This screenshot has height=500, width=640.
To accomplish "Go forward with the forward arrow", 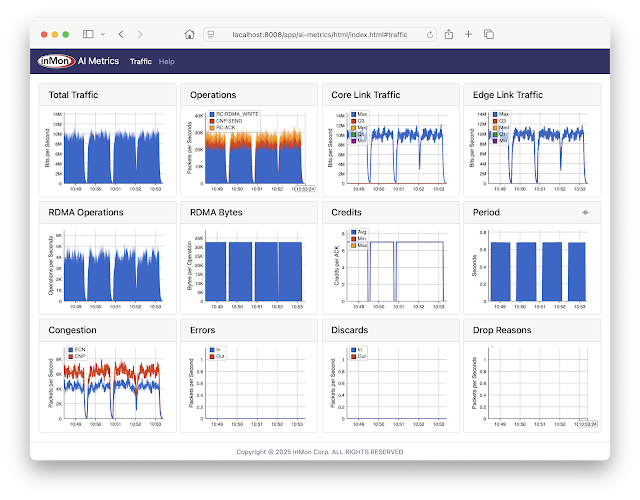I will point(140,34).
